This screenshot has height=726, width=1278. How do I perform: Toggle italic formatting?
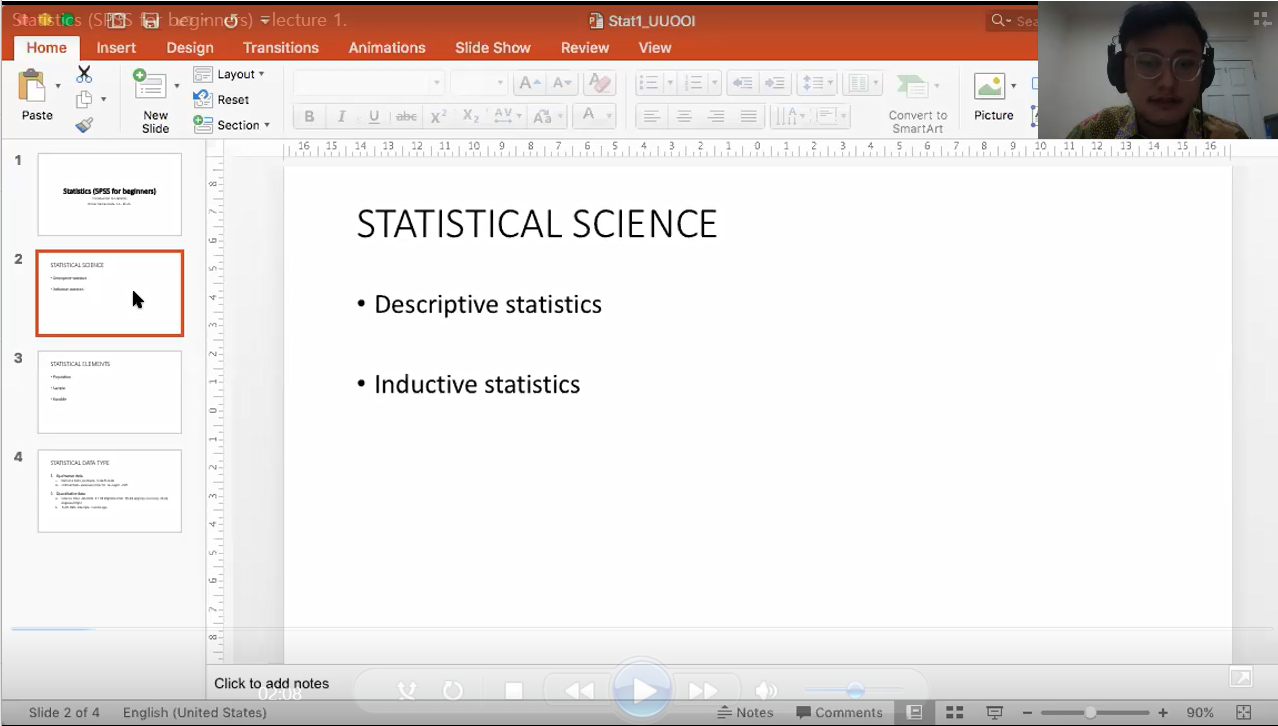(x=341, y=116)
